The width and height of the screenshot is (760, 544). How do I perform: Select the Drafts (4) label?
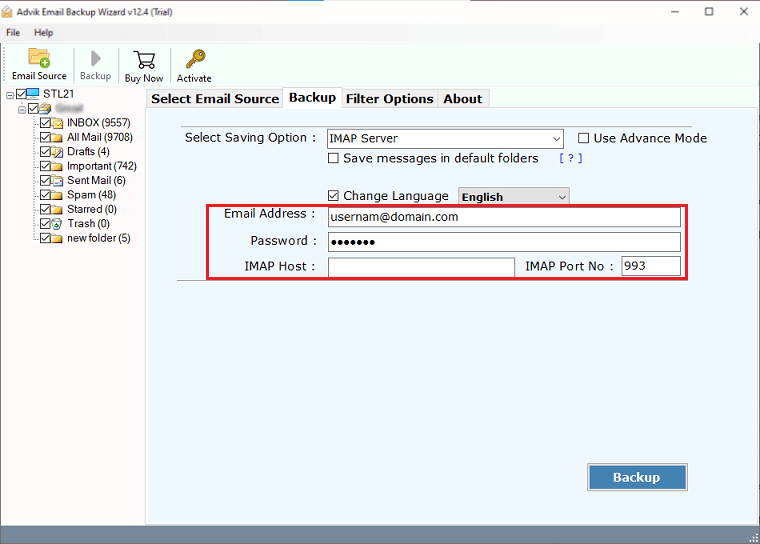88,152
